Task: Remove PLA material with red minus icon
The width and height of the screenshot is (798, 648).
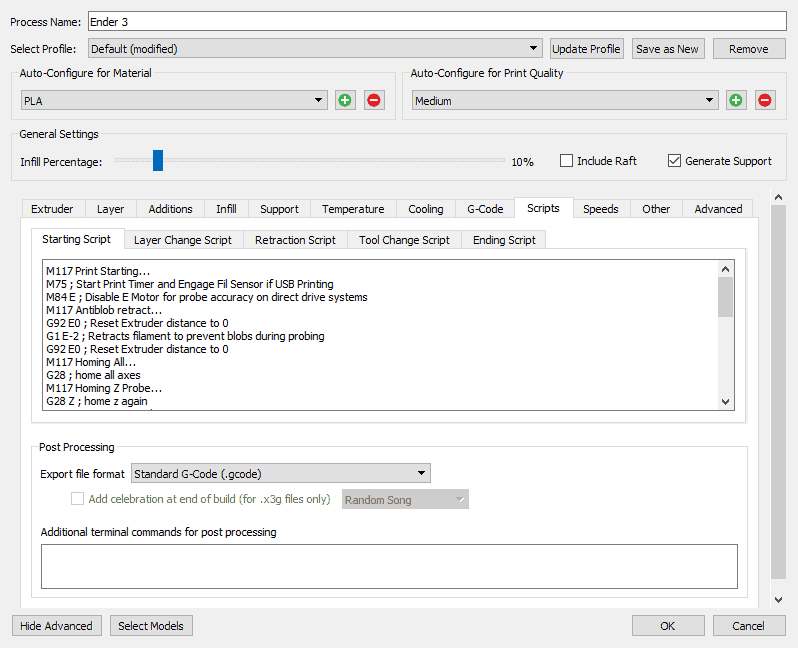Action: (374, 100)
